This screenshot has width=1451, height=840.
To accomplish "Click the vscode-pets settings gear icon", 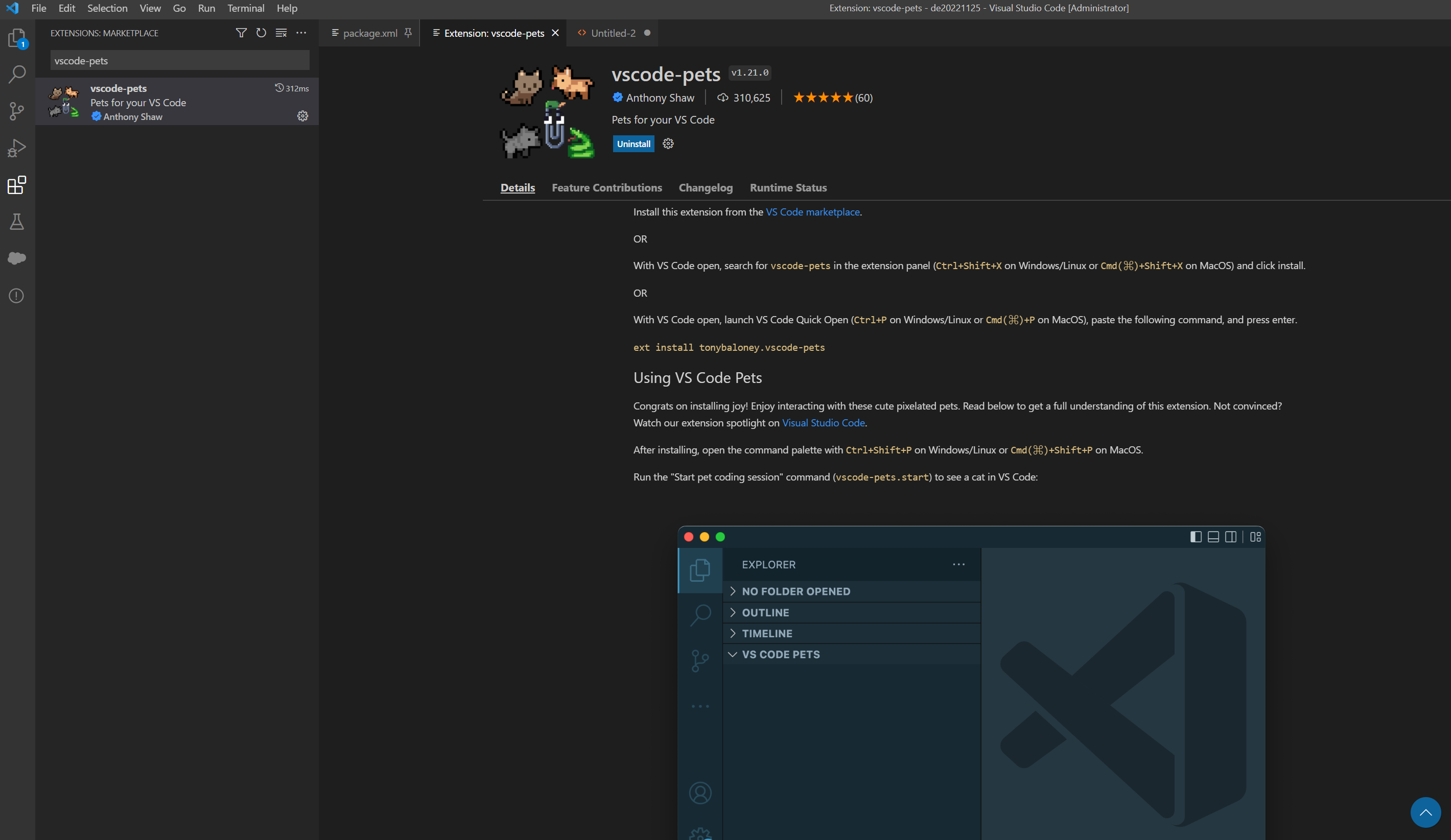I will pos(302,116).
